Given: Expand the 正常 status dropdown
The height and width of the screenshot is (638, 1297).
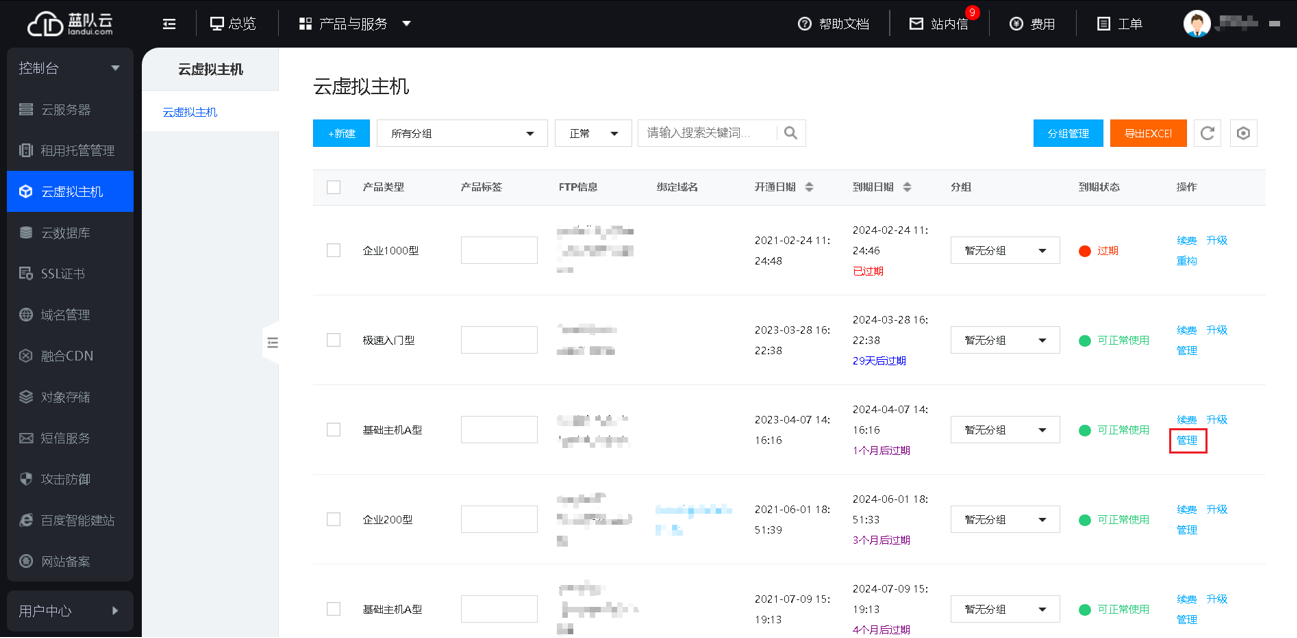Looking at the screenshot, I should coord(593,132).
